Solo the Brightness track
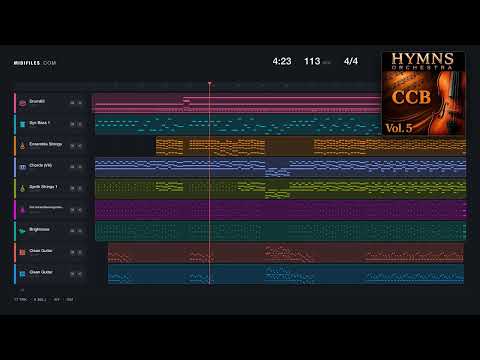Screen dimensions: 480x360 click(x=80, y=231)
